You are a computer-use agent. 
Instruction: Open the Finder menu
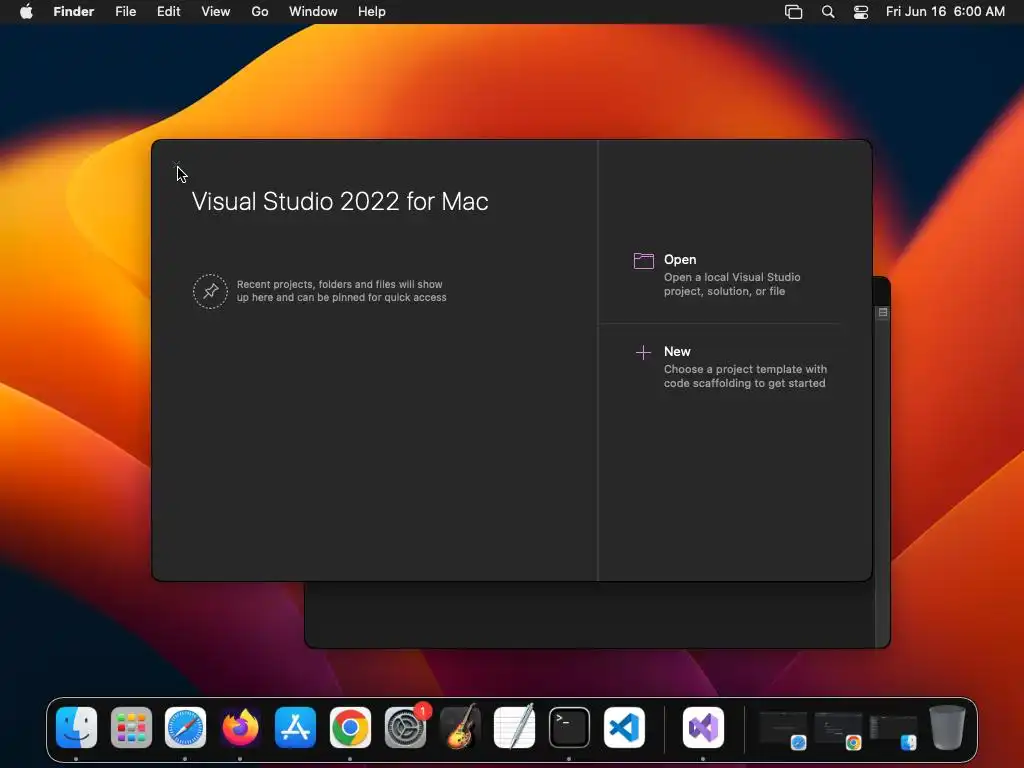tap(74, 12)
